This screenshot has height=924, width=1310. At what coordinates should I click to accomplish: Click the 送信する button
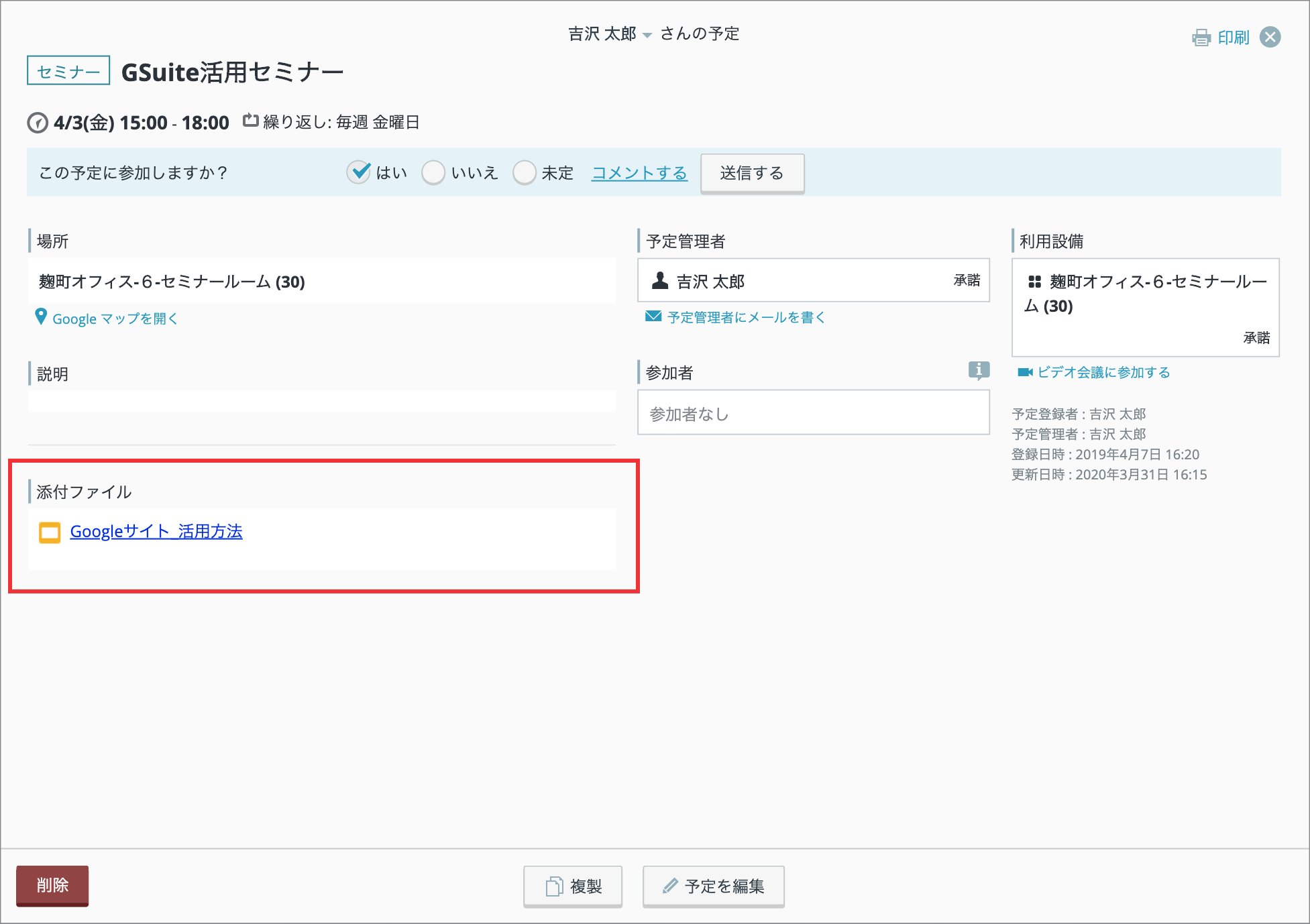tap(752, 174)
